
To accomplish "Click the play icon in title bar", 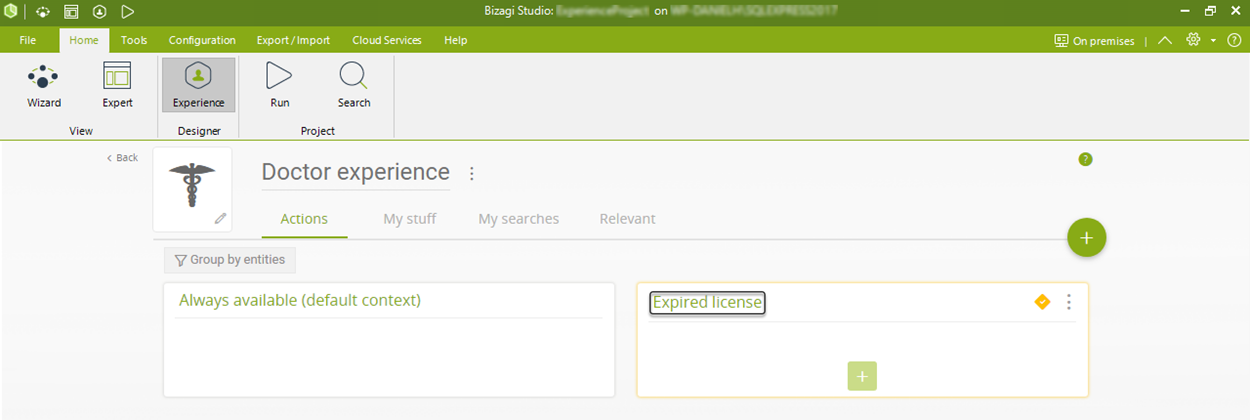I will click(x=127, y=12).
